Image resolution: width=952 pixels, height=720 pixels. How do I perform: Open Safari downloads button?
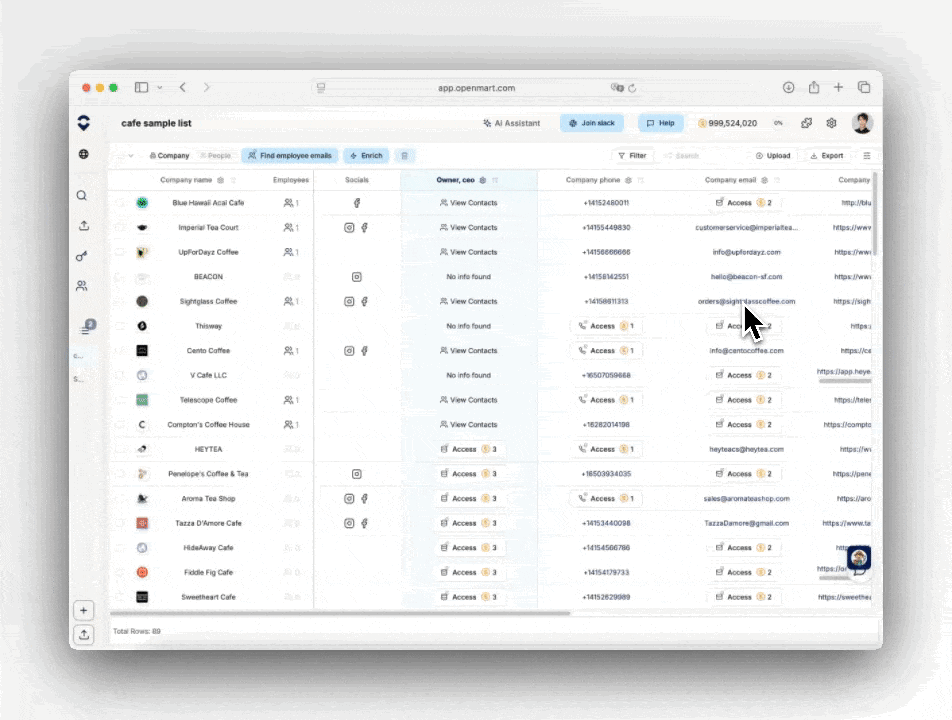(788, 87)
